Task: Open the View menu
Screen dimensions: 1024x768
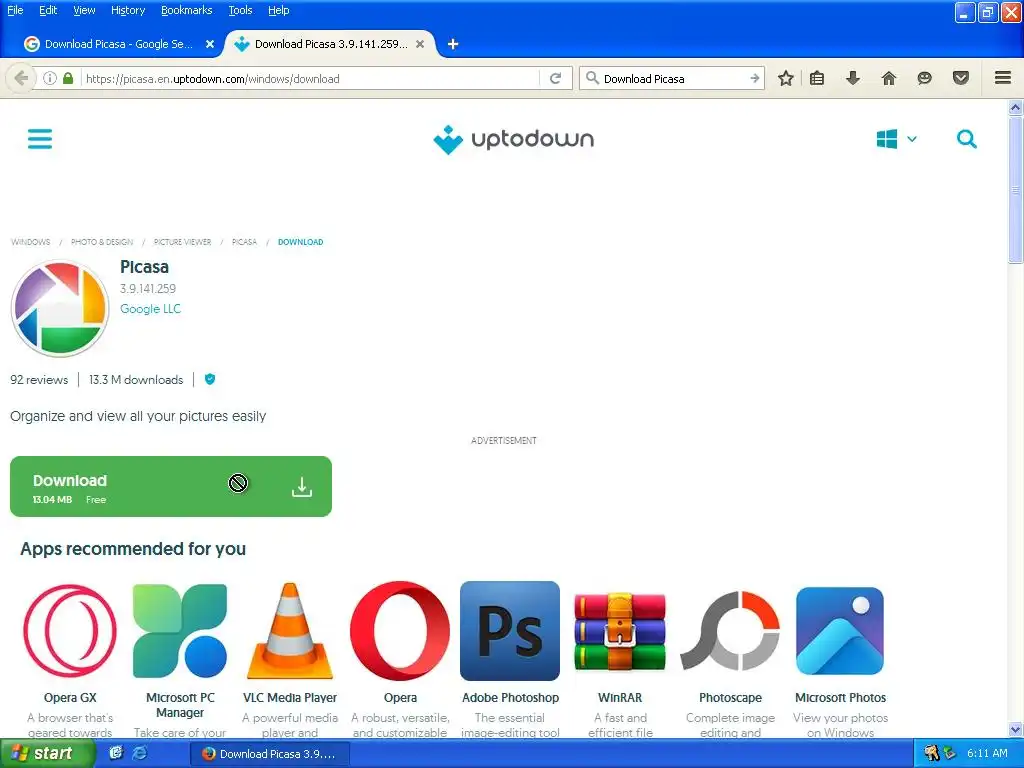Action: [x=84, y=10]
